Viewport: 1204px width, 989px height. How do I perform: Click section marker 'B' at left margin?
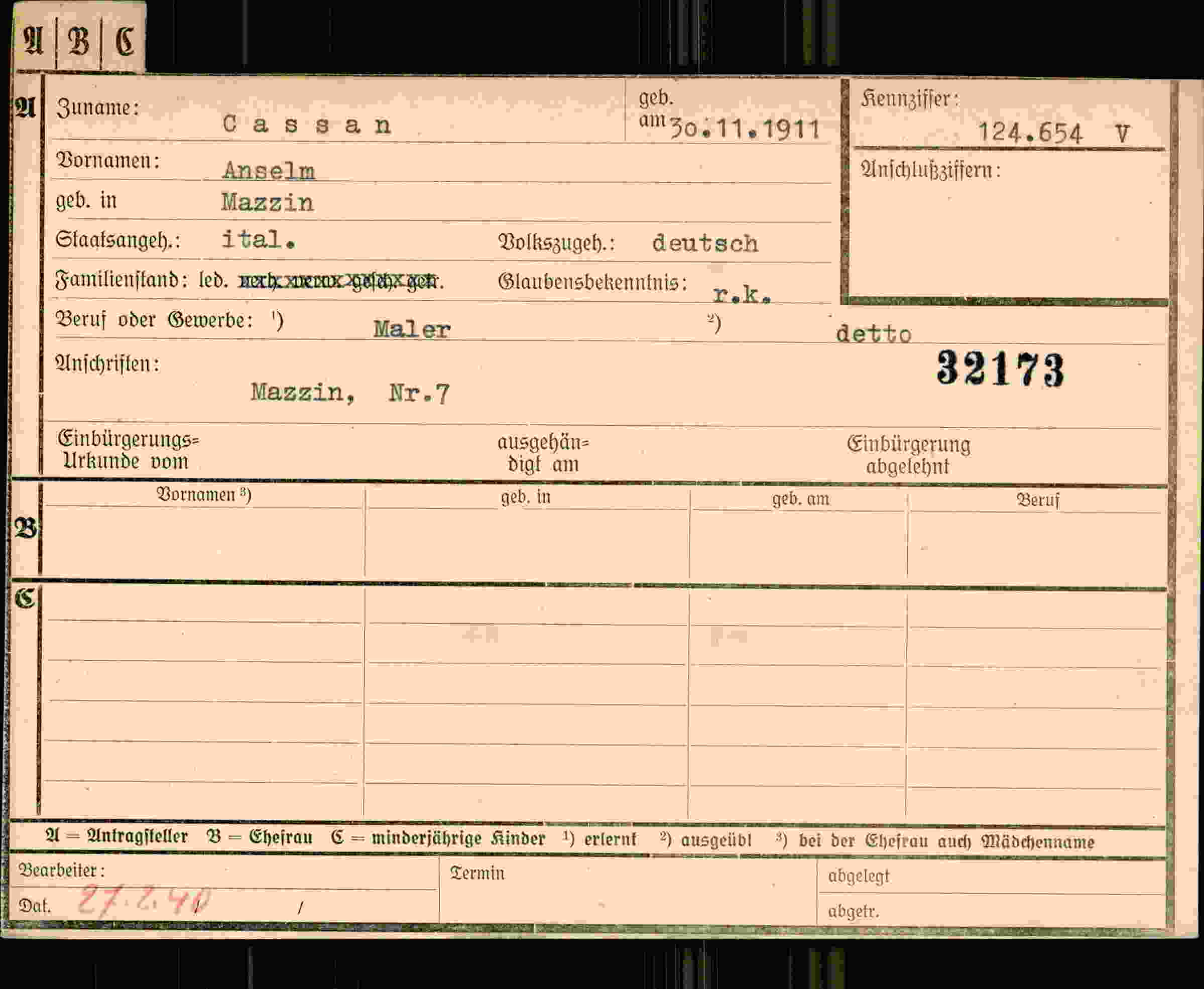point(26,529)
